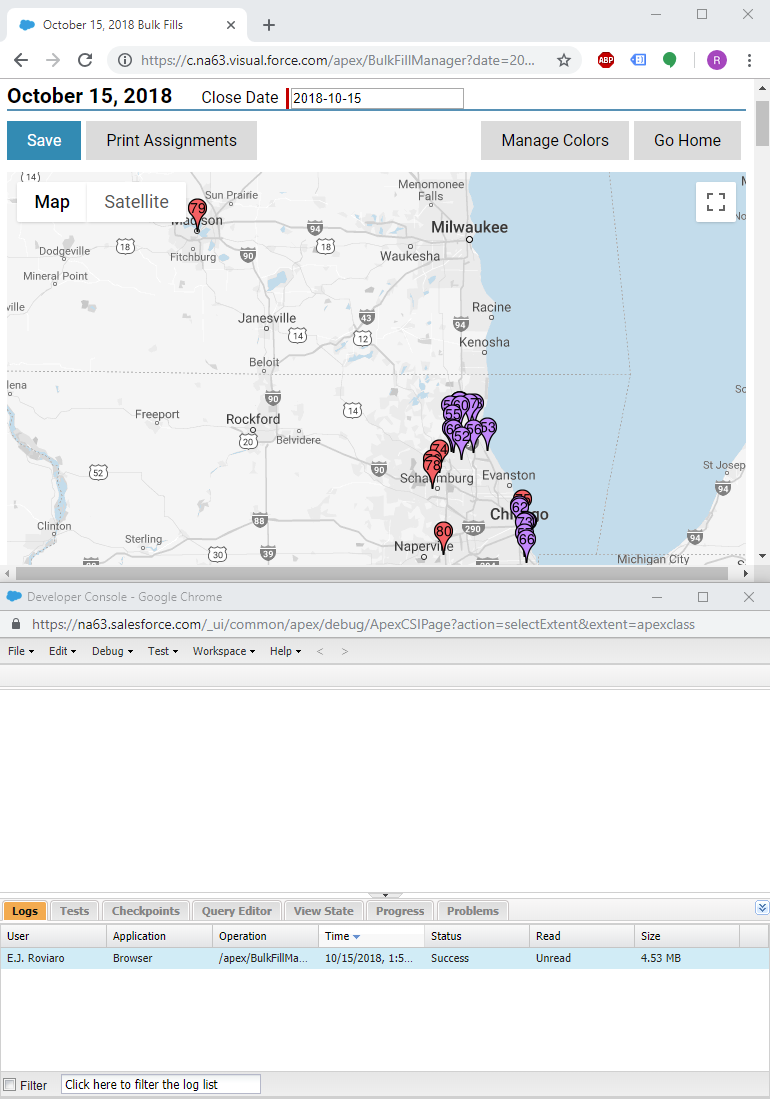The height and width of the screenshot is (1100, 770).
Task: Switch to the Query Editor tab
Action: 236,911
